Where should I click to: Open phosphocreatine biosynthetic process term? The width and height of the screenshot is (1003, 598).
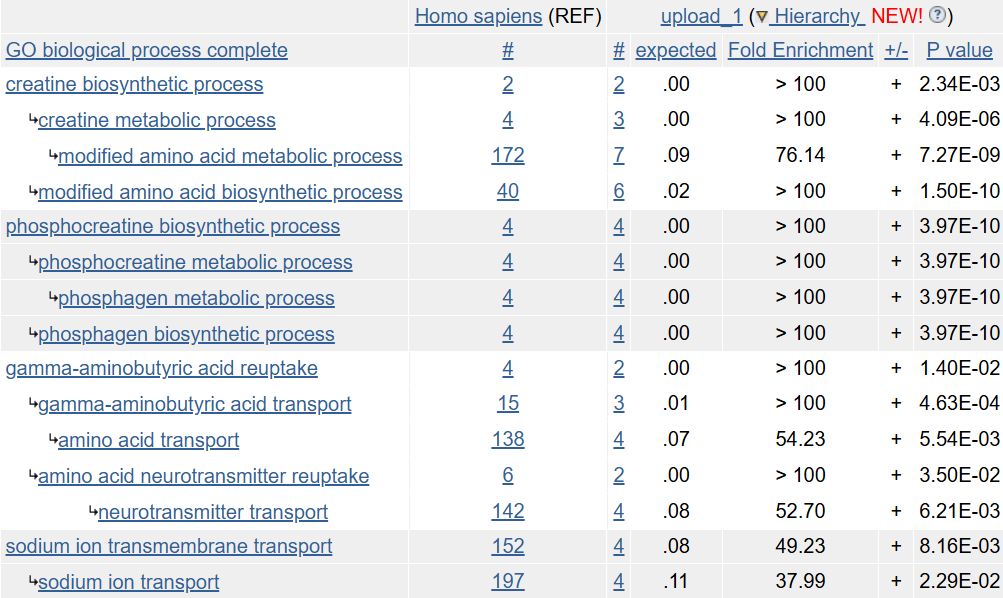173,226
